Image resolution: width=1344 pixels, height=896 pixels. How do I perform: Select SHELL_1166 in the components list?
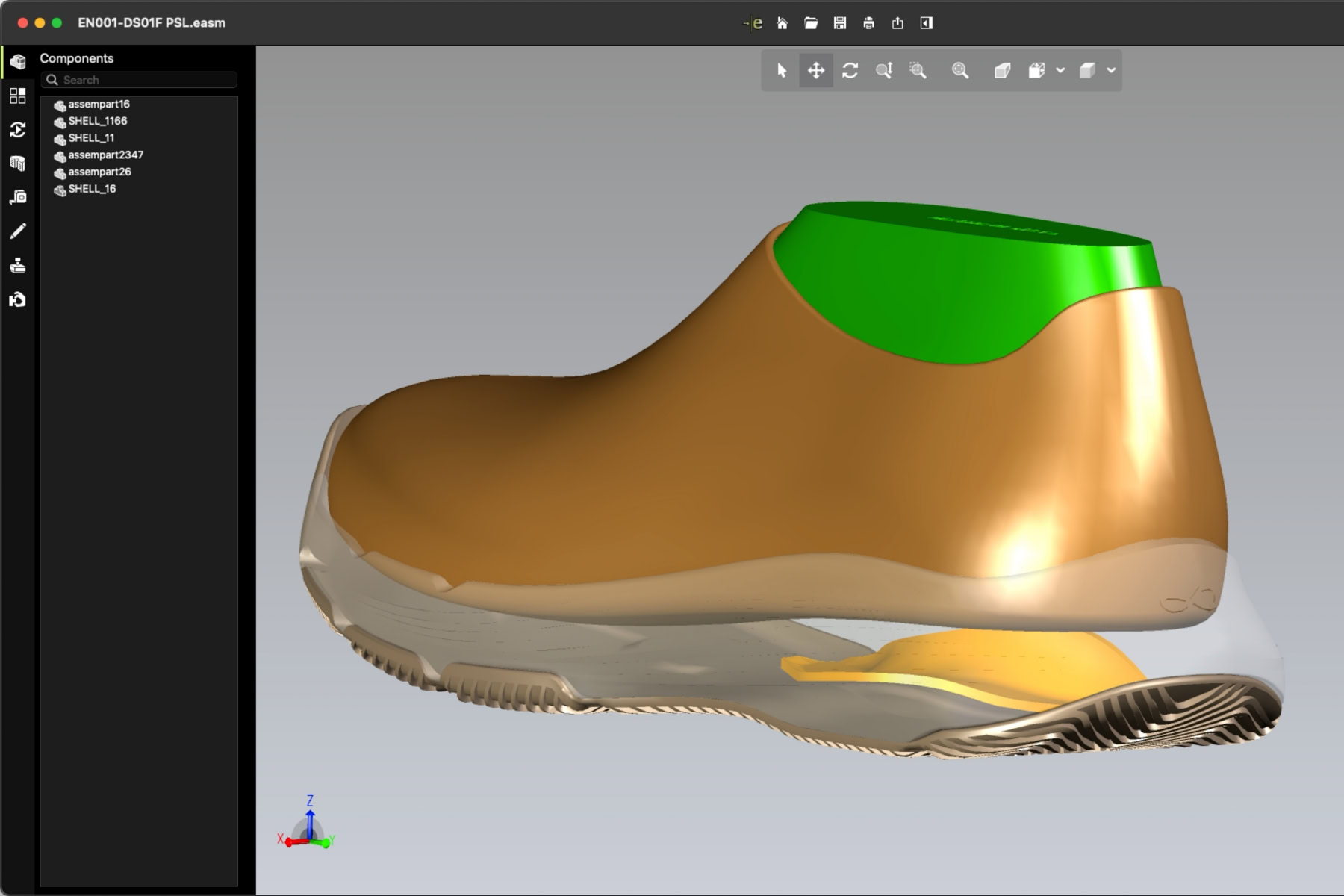coord(97,121)
